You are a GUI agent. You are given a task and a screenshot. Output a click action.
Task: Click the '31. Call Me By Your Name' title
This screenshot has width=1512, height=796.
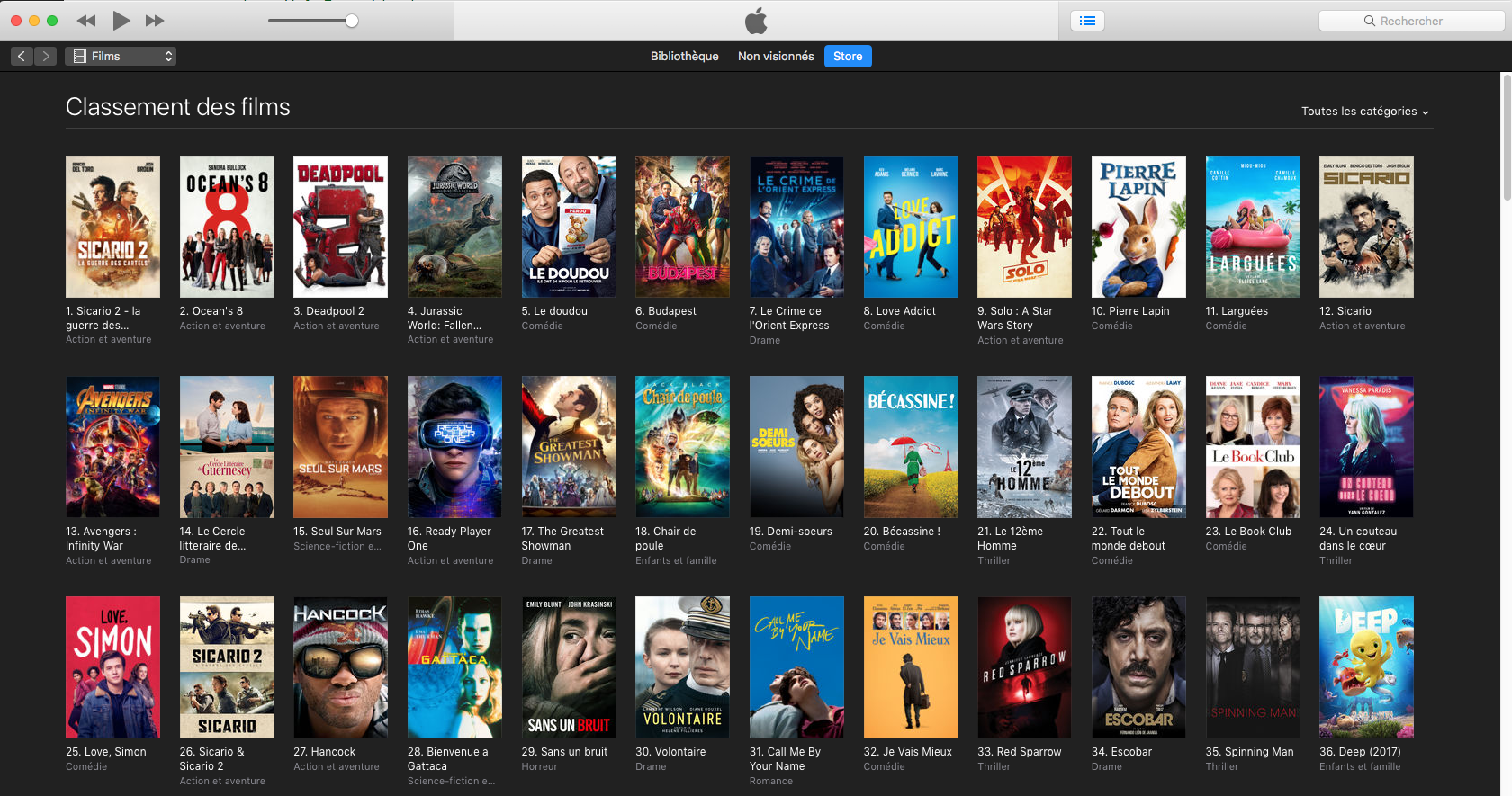[785, 759]
